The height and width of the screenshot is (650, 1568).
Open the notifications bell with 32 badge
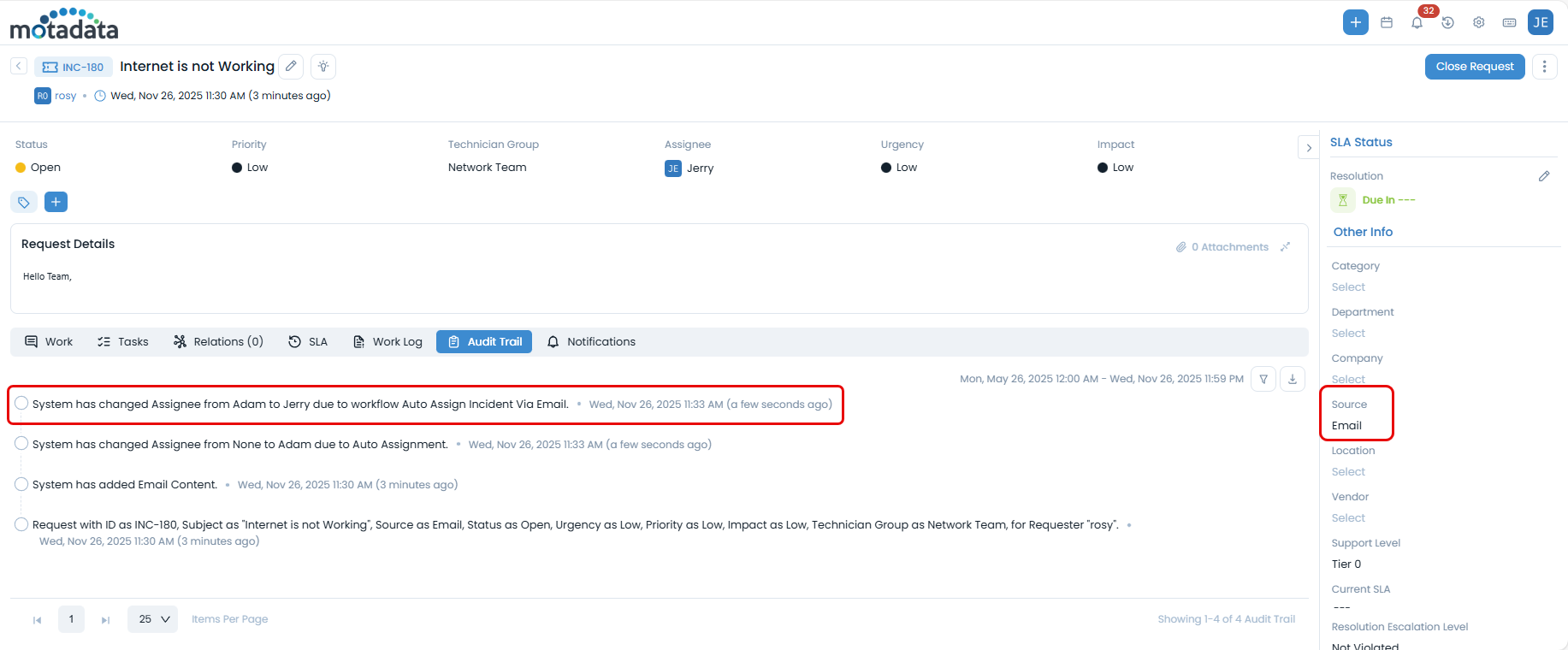[1417, 22]
